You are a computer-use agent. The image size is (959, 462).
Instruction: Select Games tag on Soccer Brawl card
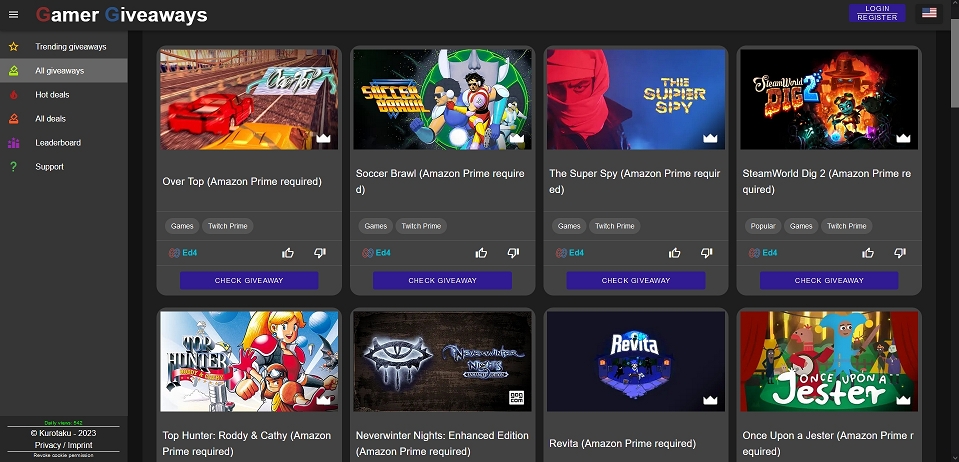376,226
